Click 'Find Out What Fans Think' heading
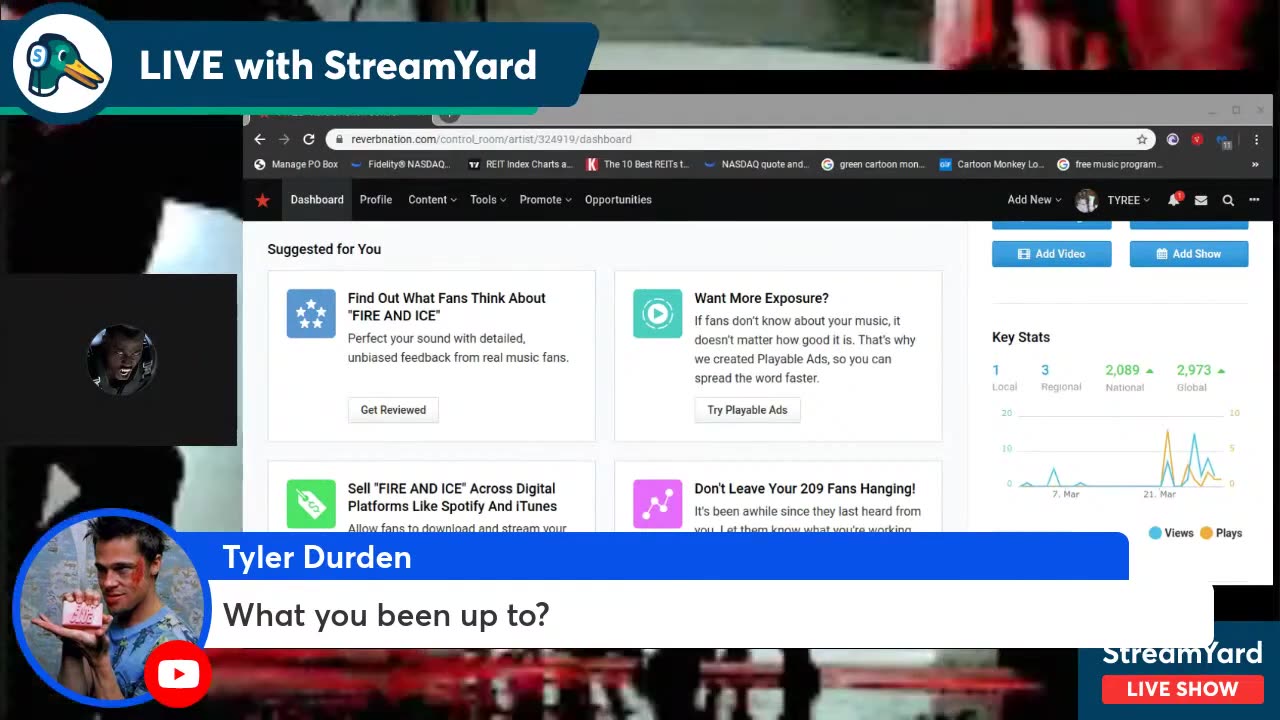 click(x=447, y=307)
